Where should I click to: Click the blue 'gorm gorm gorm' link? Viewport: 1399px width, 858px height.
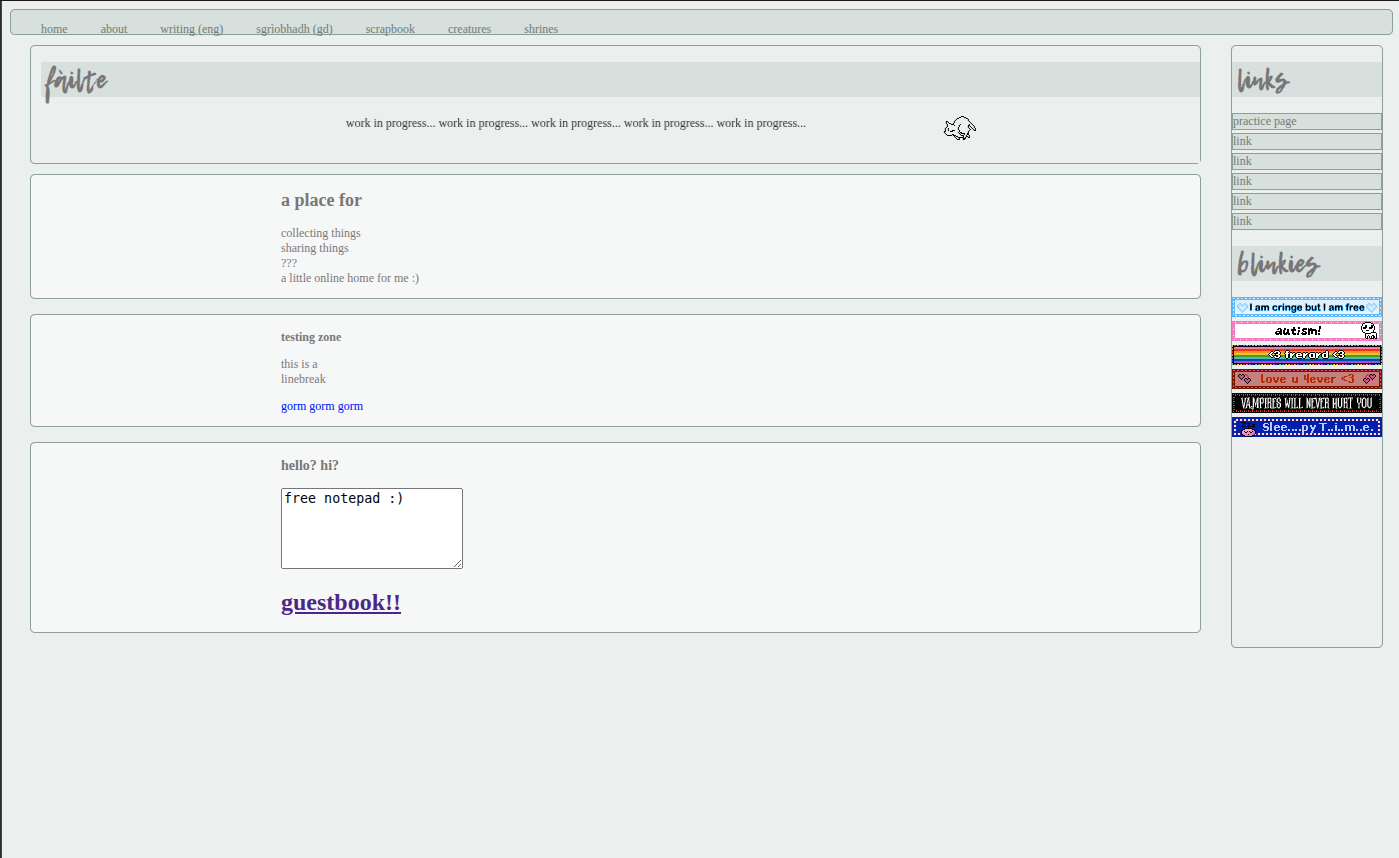click(322, 406)
